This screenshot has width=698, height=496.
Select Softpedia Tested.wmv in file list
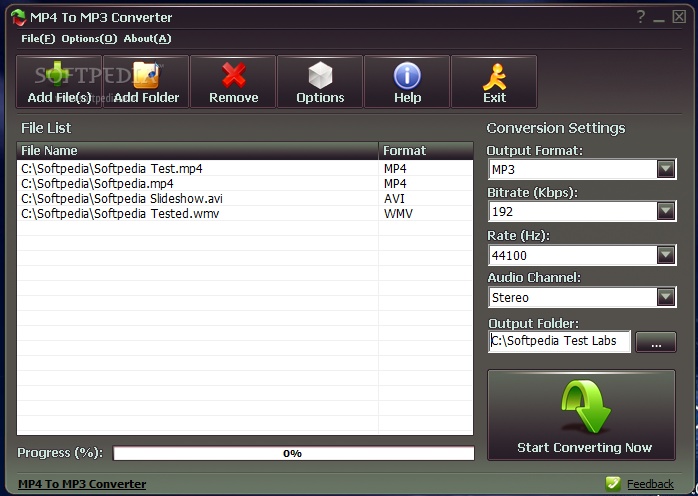click(x=245, y=214)
